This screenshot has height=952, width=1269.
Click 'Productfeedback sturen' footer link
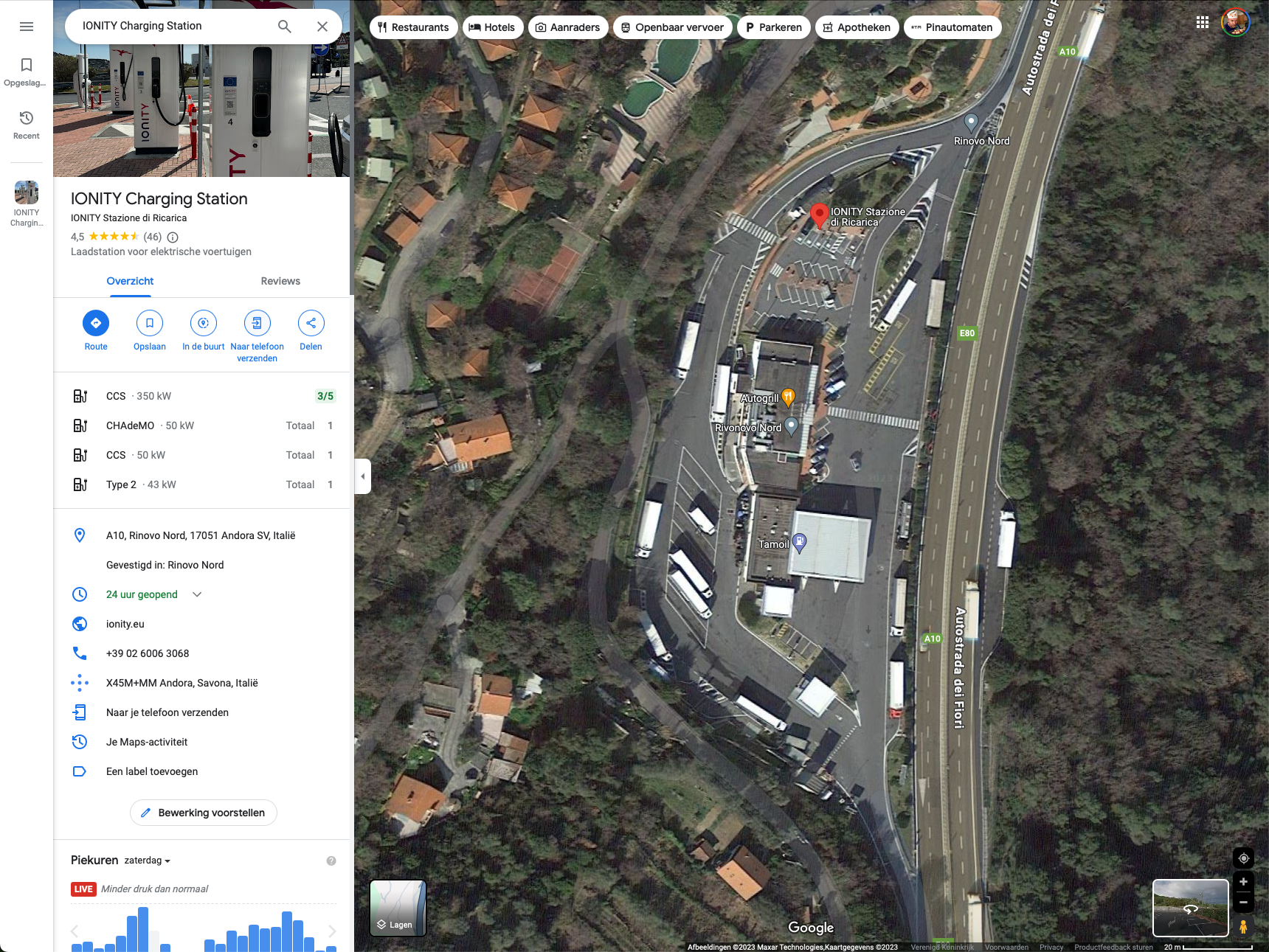coord(1113,947)
